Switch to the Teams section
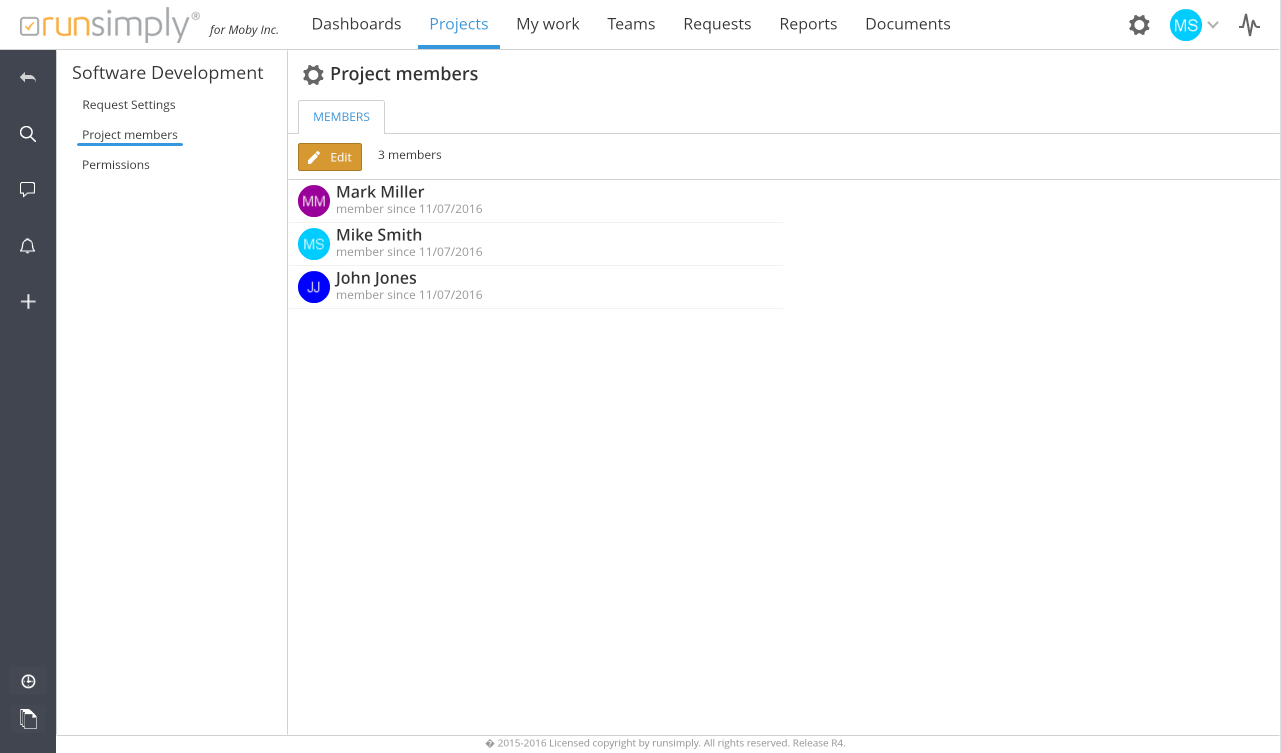The image size is (1281, 753). pos(631,24)
